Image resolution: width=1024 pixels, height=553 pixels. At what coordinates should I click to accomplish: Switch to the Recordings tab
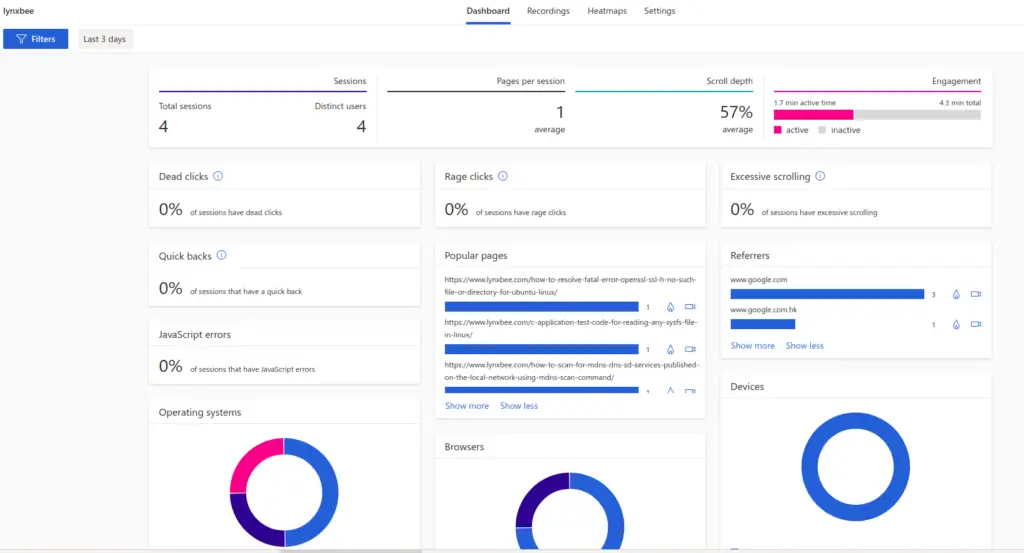point(548,11)
